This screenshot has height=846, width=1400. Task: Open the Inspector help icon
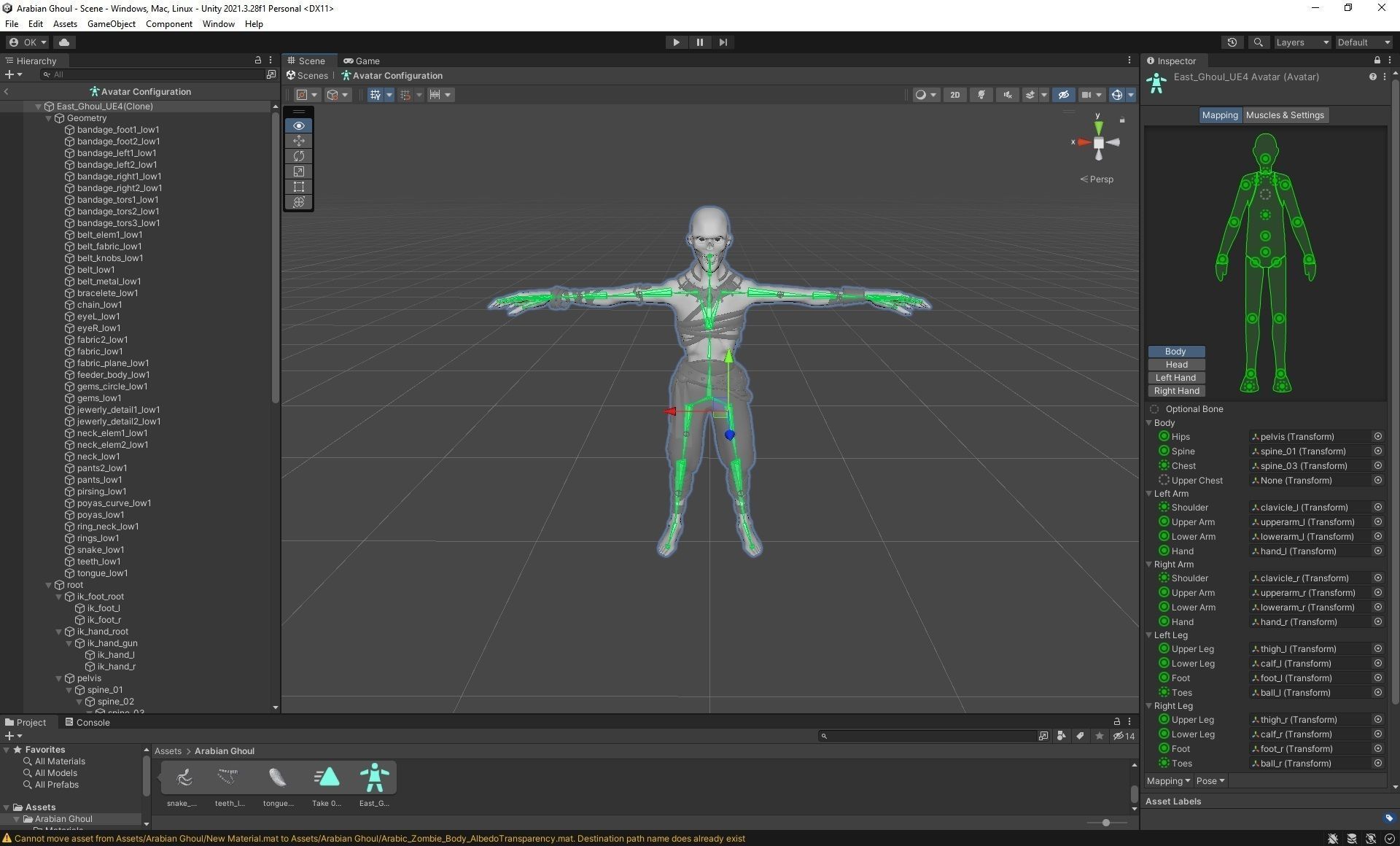(1372, 77)
